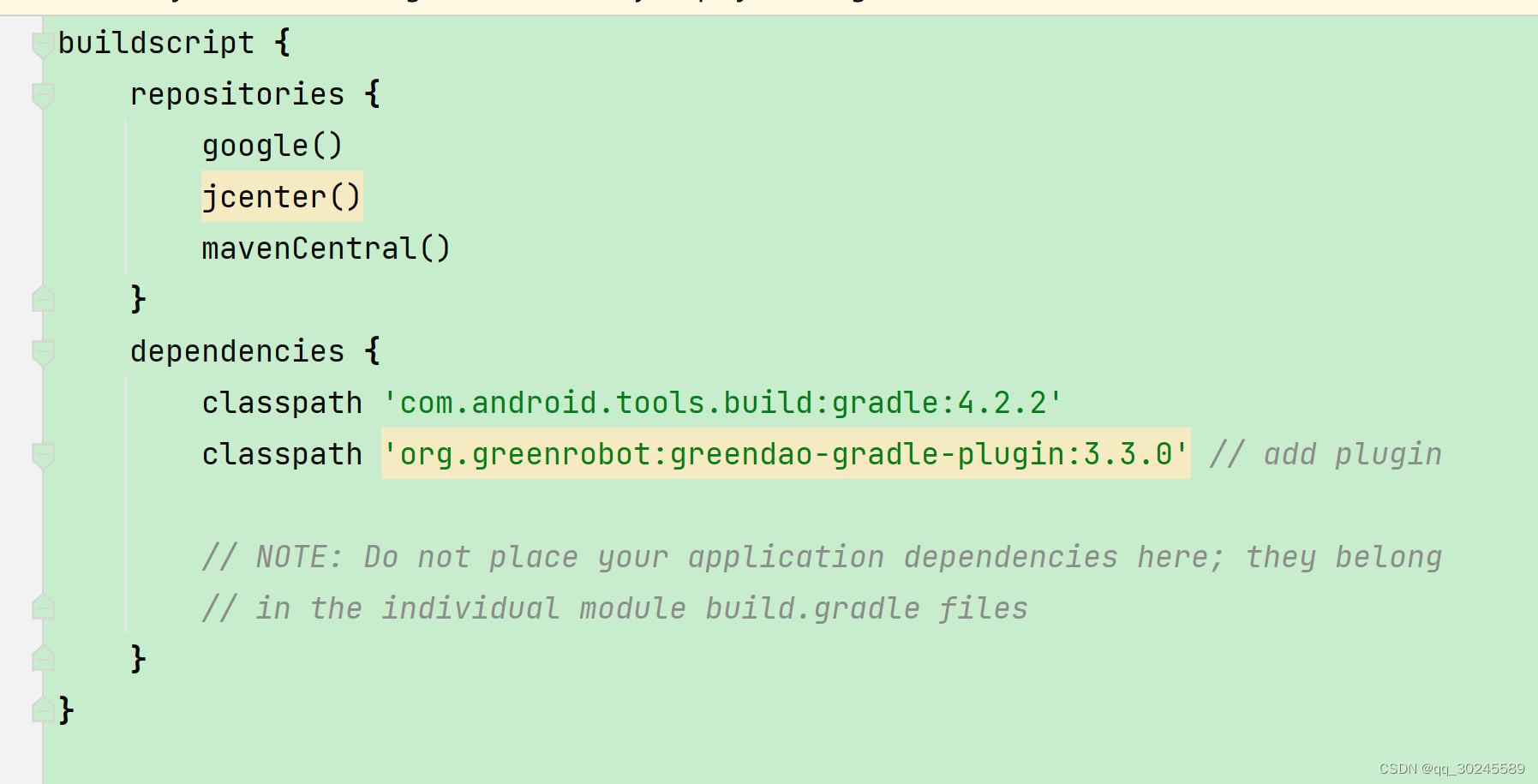The image size is (1538, 784).
Task: Collapse the dependencies block fold marker
Action: tap(41, 351)
